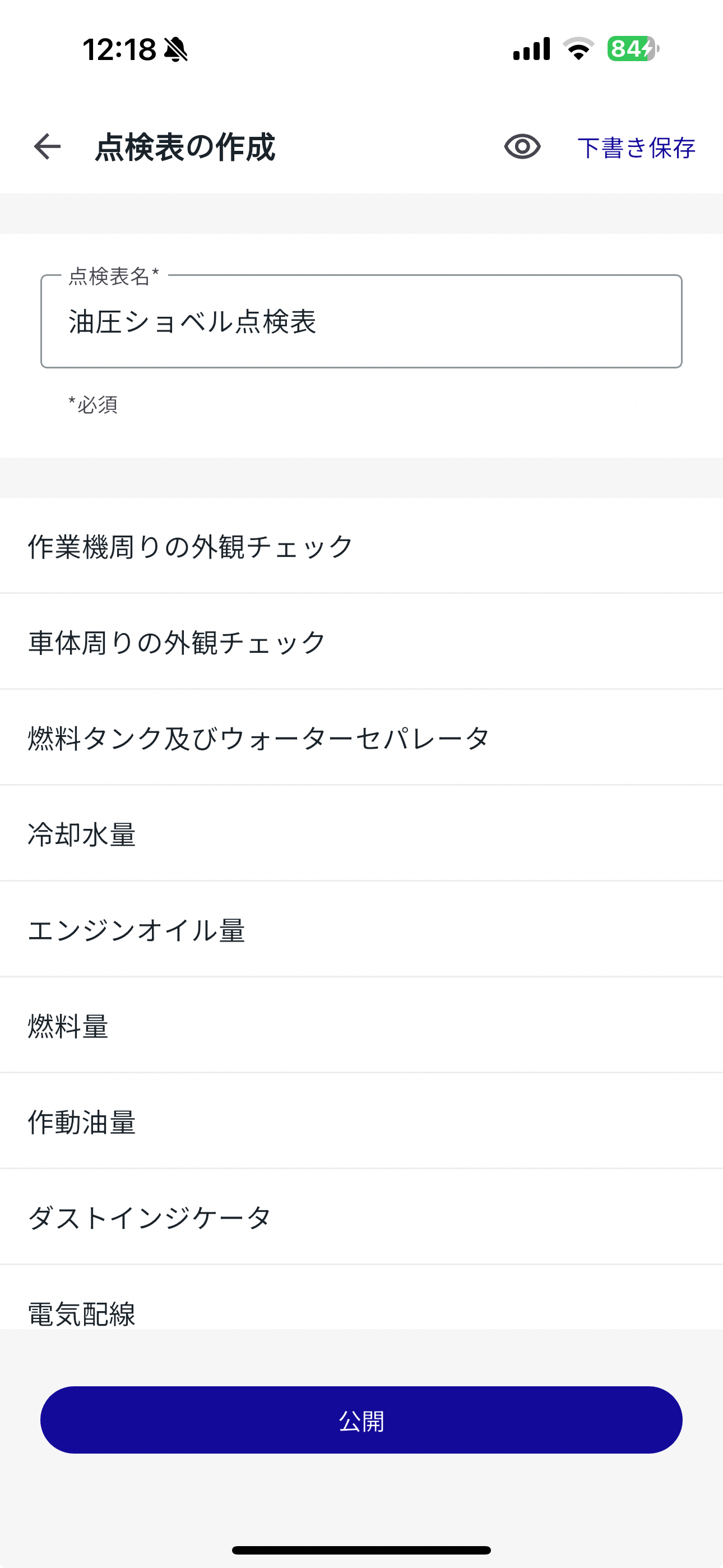Select 作業機周りの外観チェック item
723x1568 pixels.
tap(361, 546)
